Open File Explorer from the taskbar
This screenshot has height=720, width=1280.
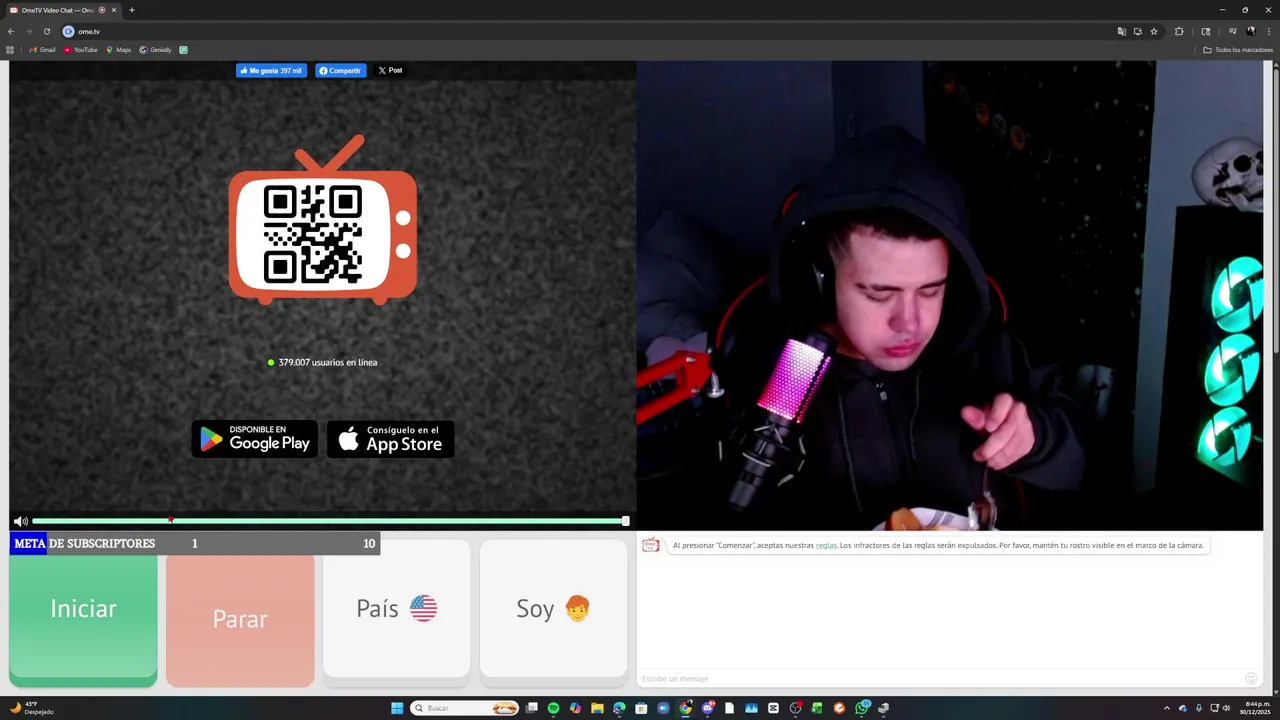tap(597, 708)
